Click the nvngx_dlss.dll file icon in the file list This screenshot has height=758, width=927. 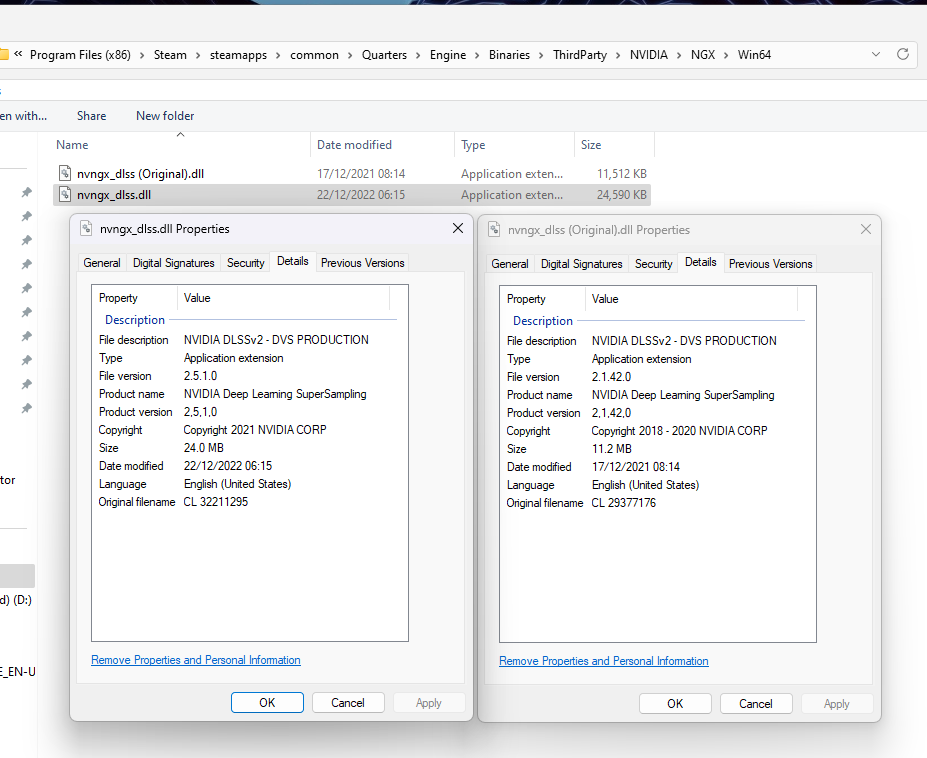(65, 195)
